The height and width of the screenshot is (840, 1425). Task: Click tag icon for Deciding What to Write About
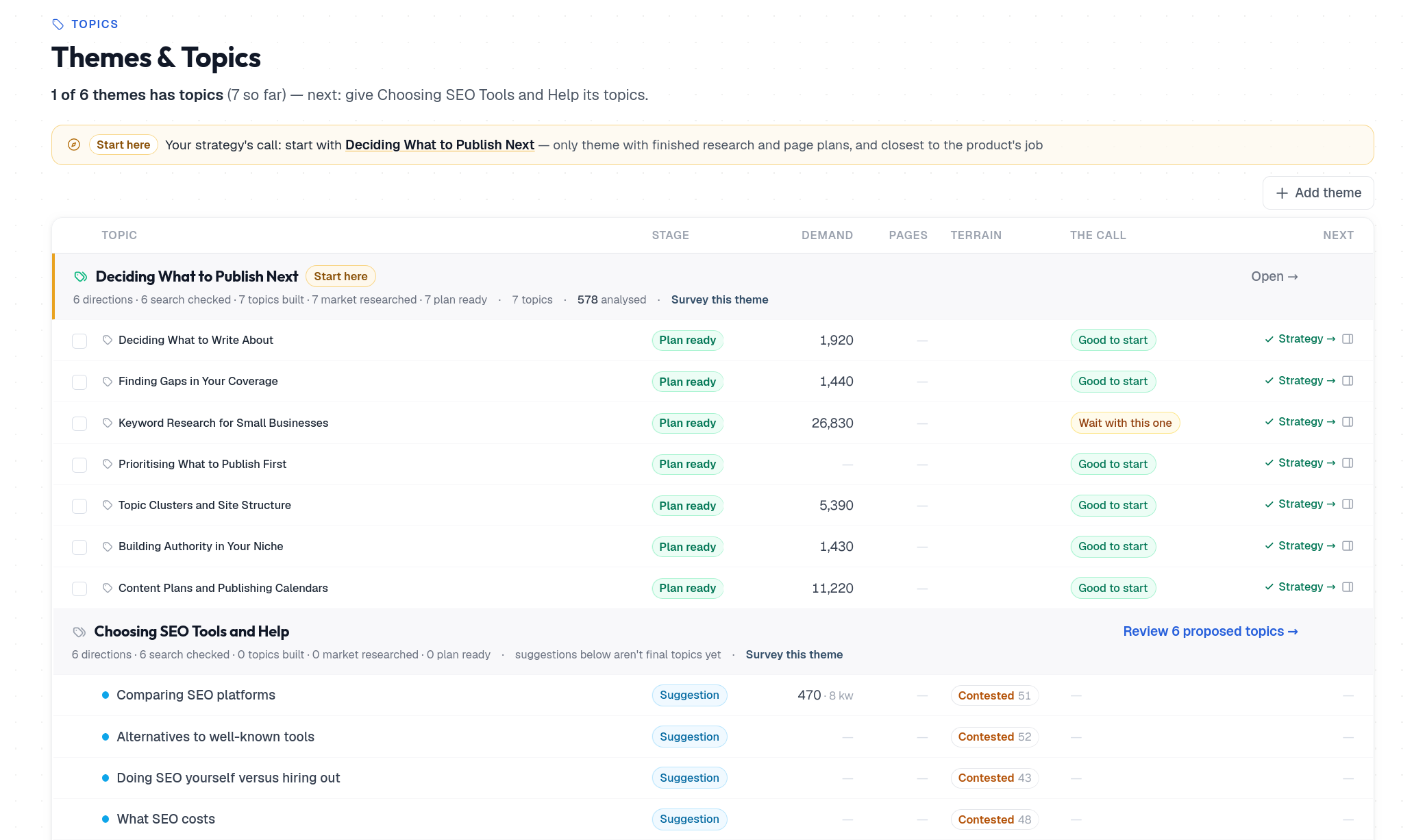tap(108, 340)
